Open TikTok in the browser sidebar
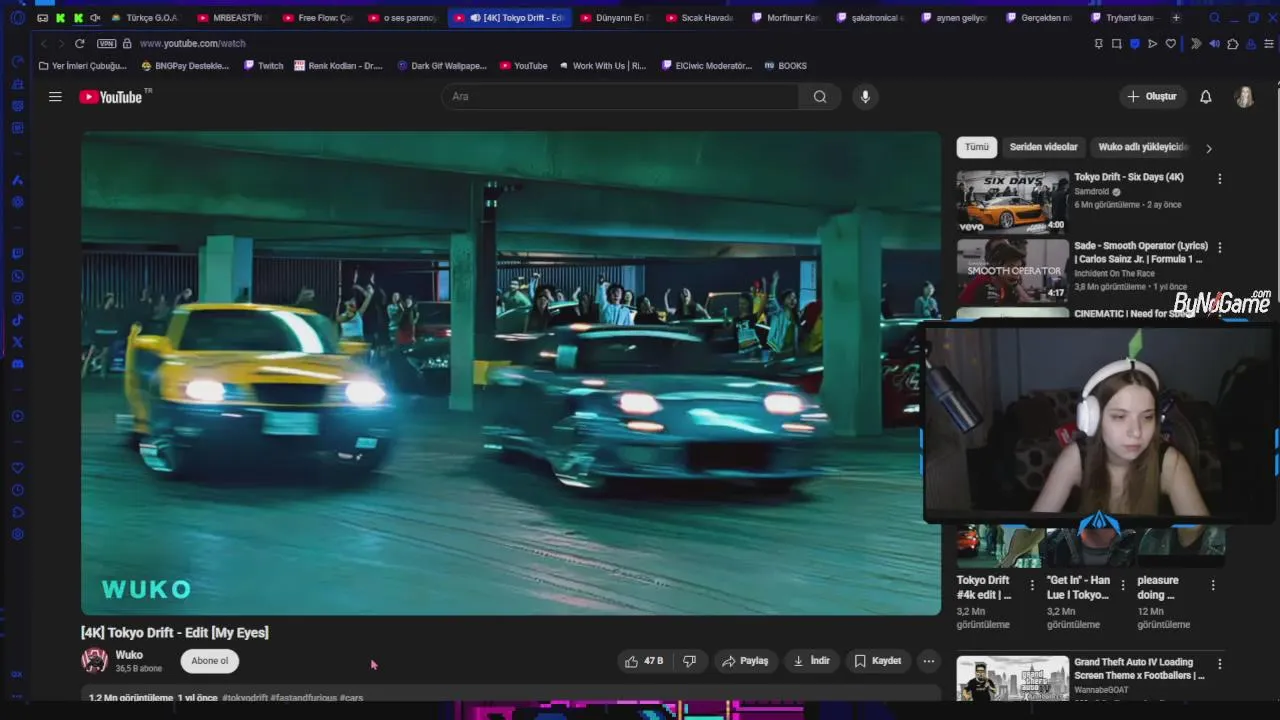 tap(17, 320)
